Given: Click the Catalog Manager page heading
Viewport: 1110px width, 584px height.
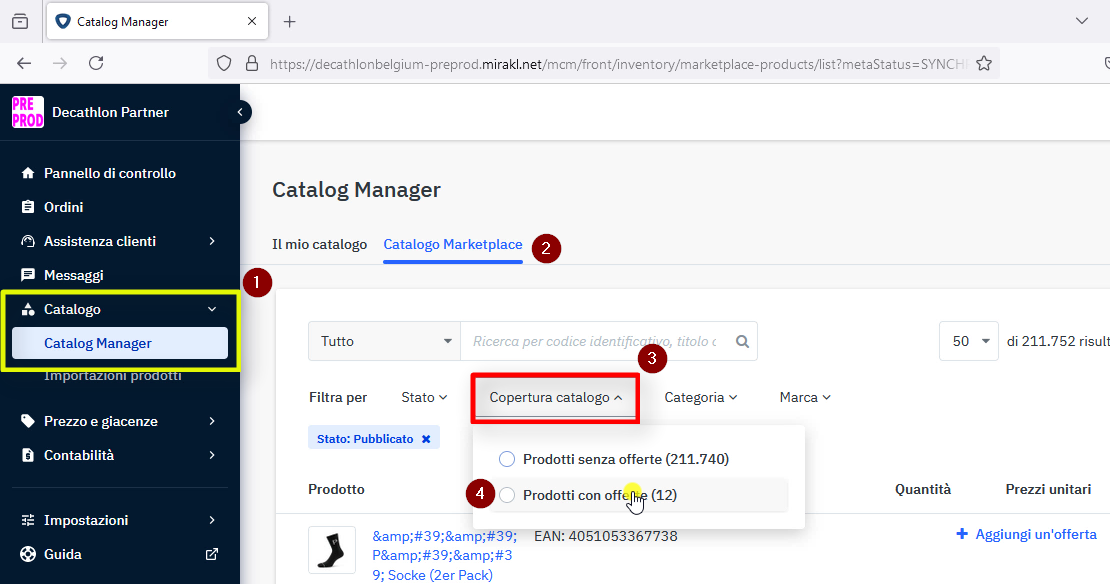Looking at the screenshot, I should 356,190.
